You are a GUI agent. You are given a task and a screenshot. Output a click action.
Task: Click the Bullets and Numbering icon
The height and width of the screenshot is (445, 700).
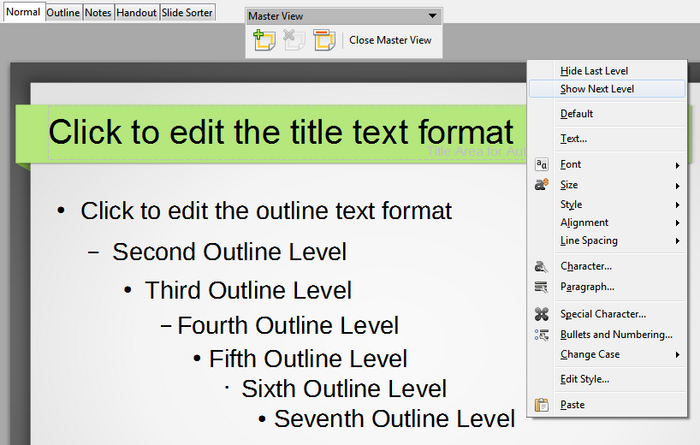tap(541, 334)
